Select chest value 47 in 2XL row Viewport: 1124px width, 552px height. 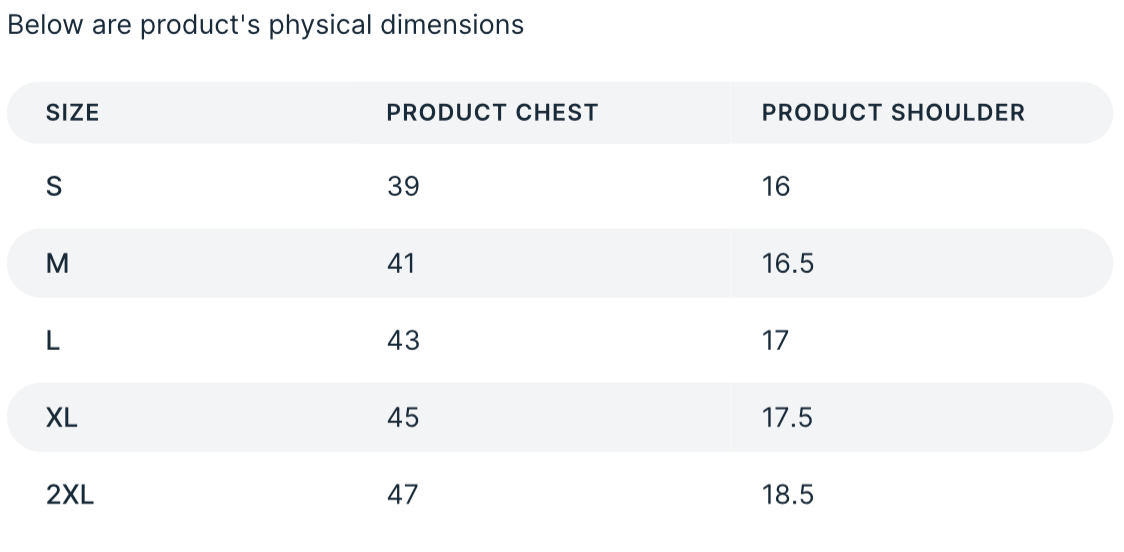402,495
